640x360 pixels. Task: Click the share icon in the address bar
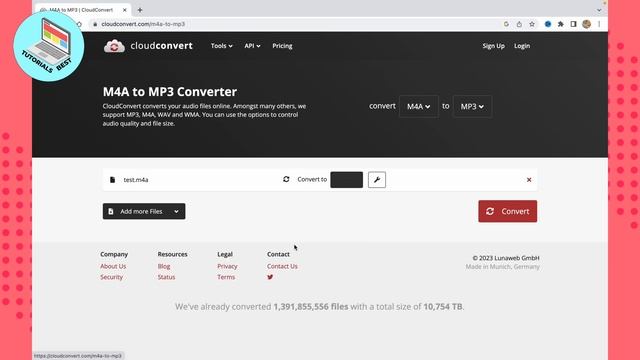(519, 24)
